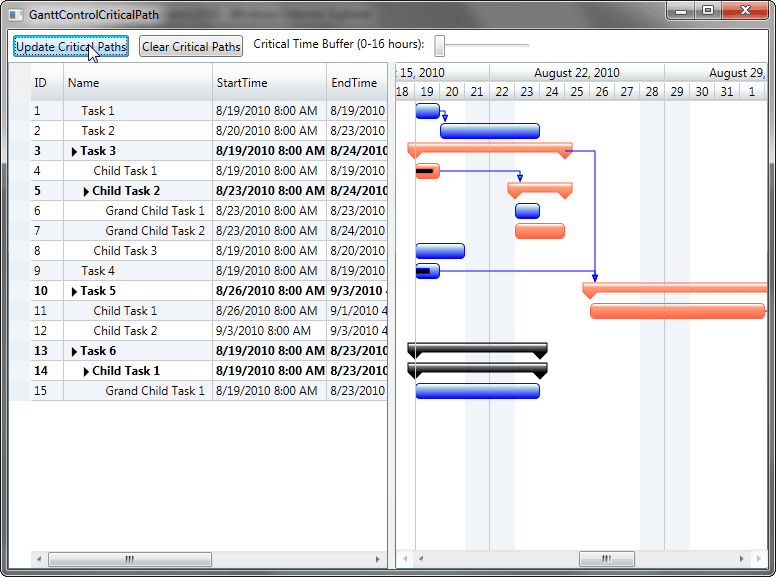Click the Grand Child Task 2 red bar
The image size is (776, 577).
[x=540, y=231]
